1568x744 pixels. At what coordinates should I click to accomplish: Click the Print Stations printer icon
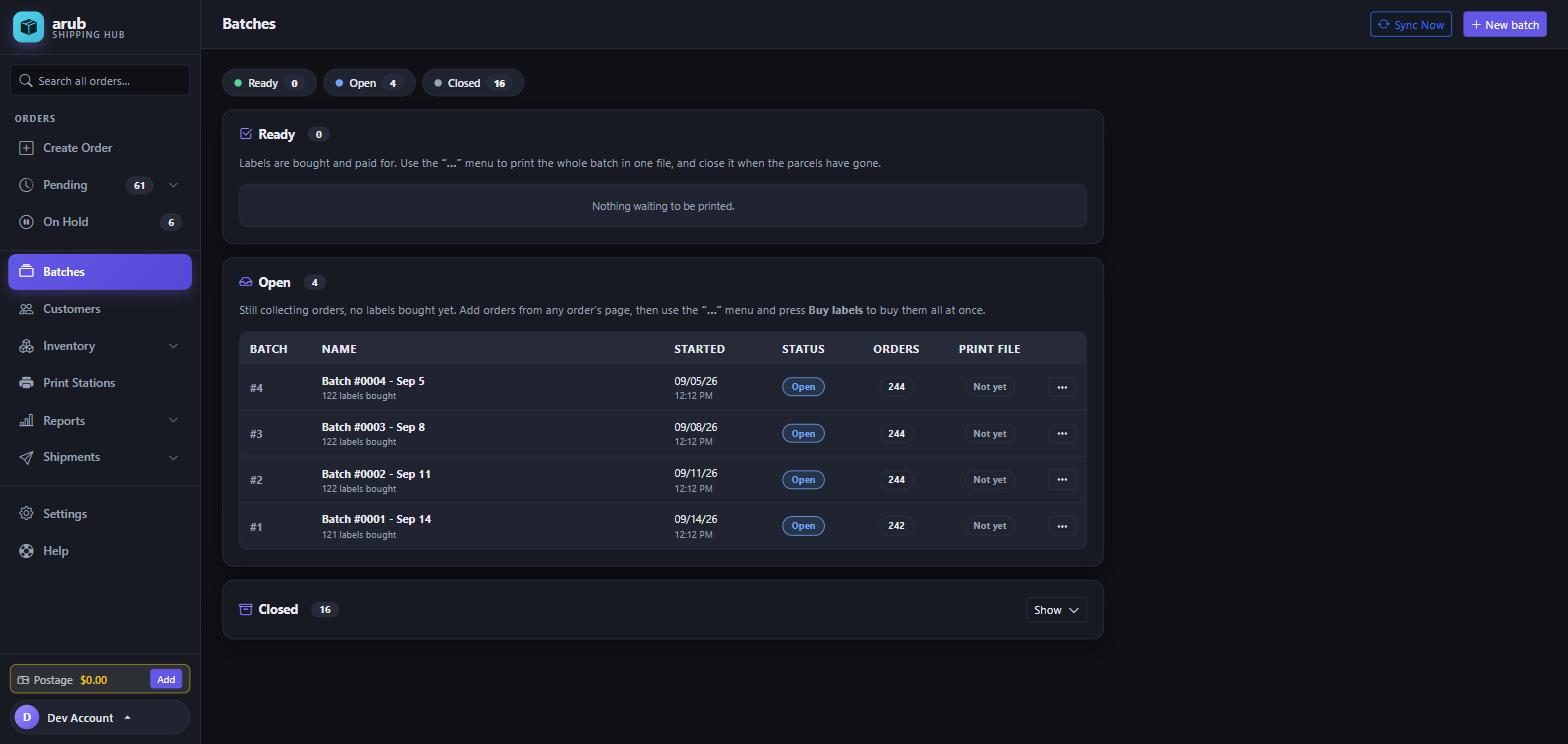tap(26, 383)
